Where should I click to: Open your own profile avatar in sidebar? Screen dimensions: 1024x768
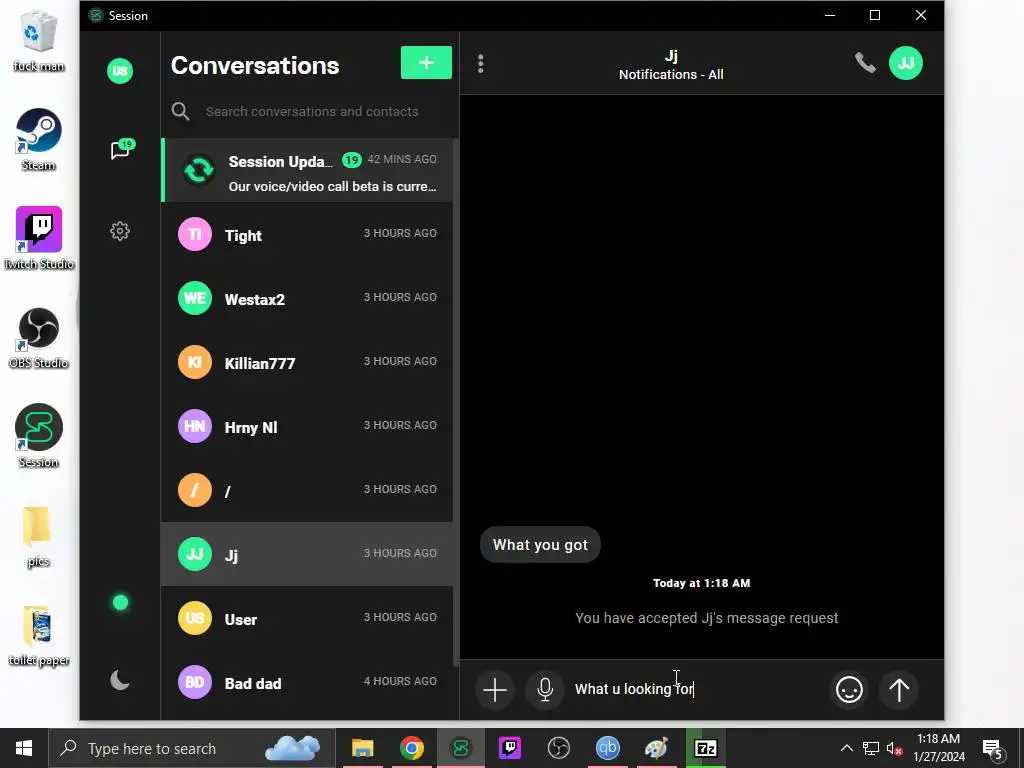coord(120,71)
